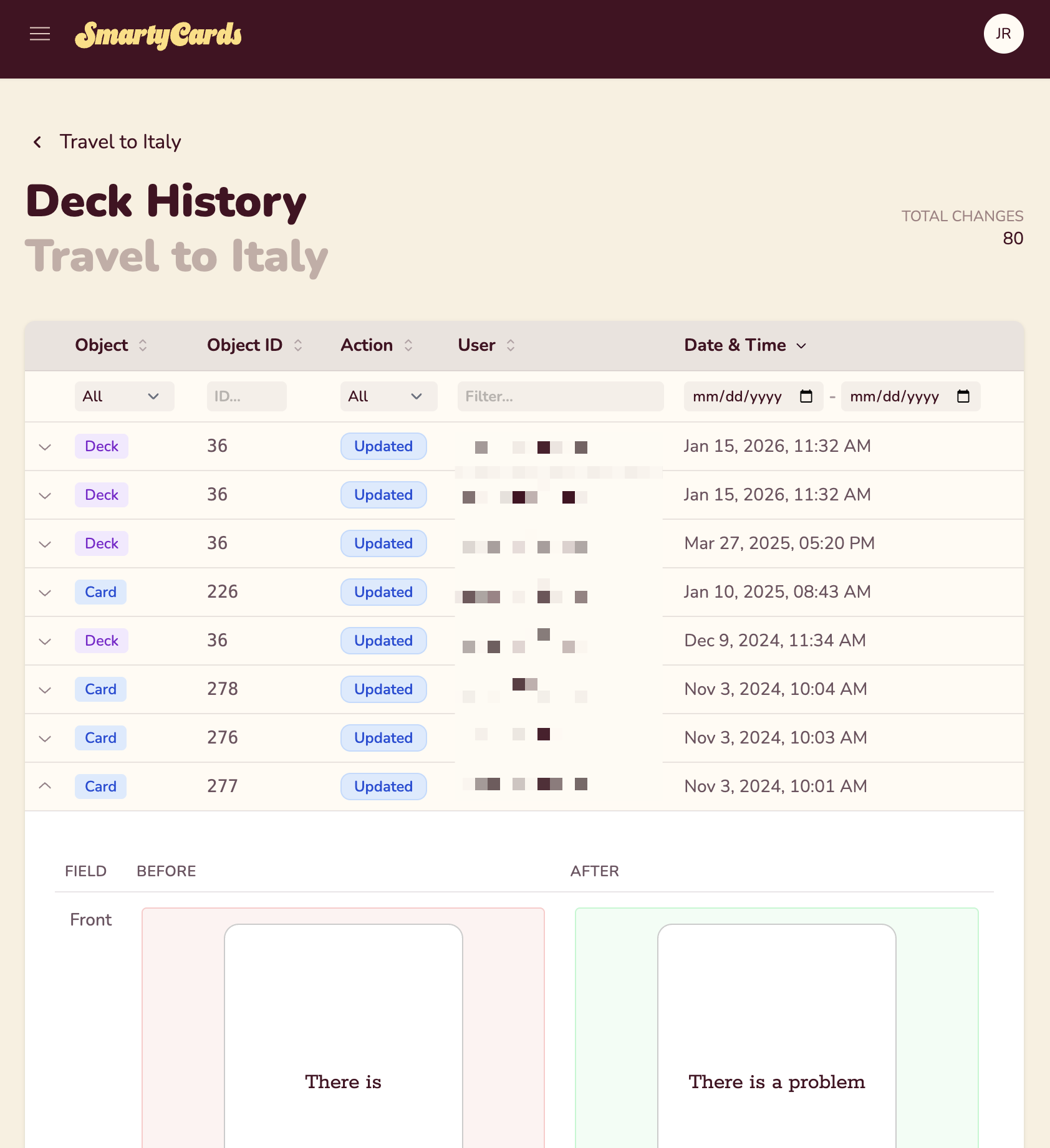The width and height of the screenshot is (1050, 1148).
Task: Open the Action filter All dropdown
Action: pos(388,396)
